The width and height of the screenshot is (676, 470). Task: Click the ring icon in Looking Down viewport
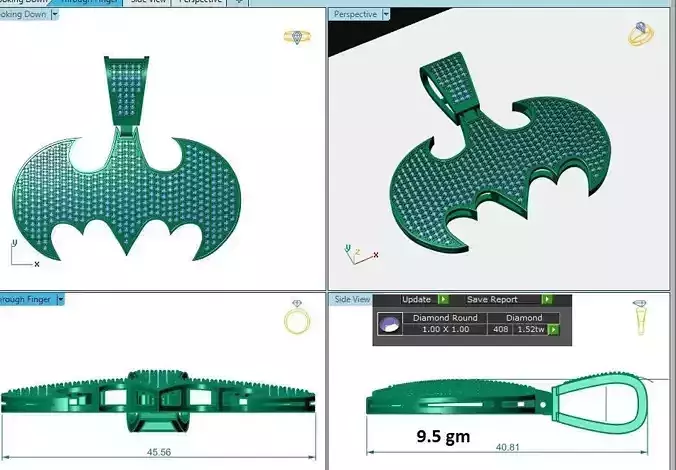297,37
